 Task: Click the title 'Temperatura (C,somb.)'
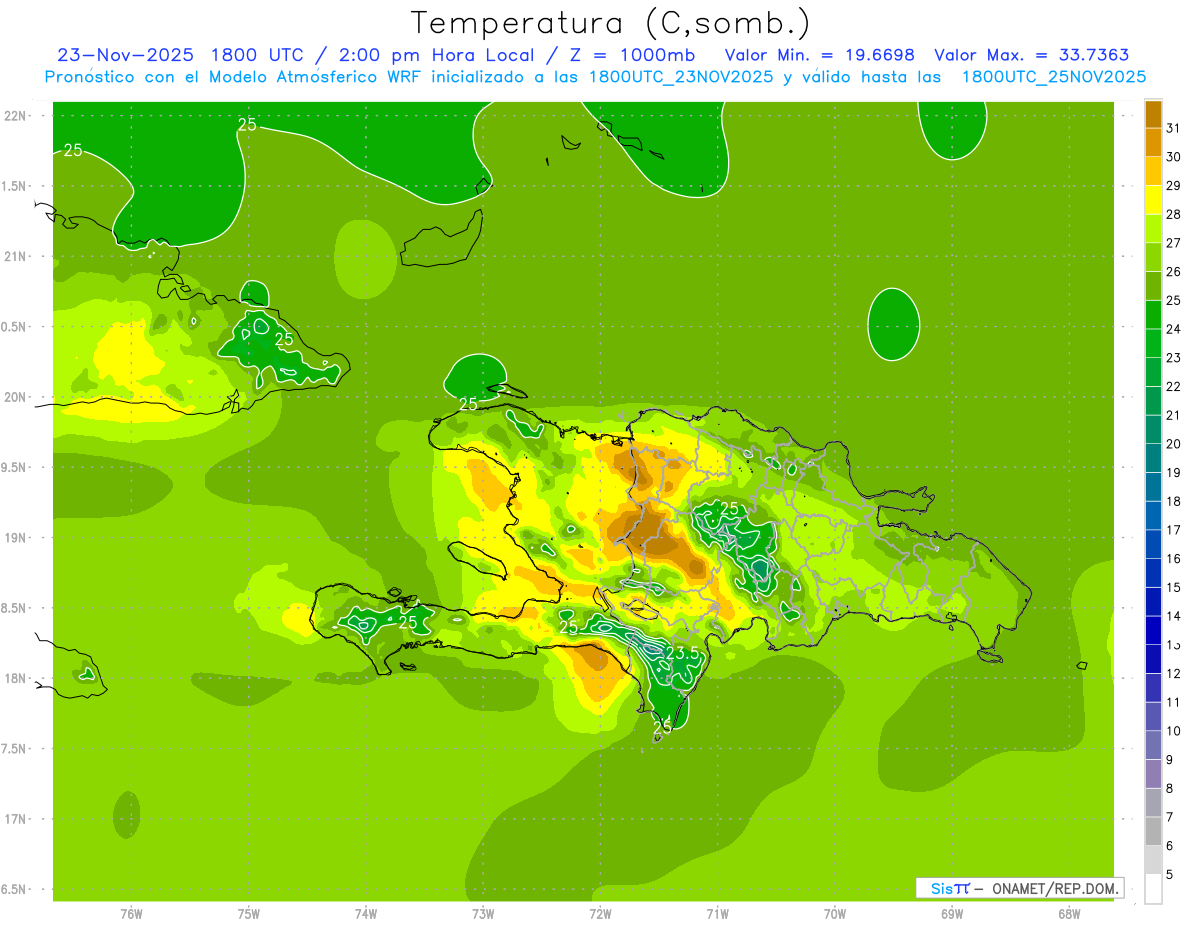610,23
